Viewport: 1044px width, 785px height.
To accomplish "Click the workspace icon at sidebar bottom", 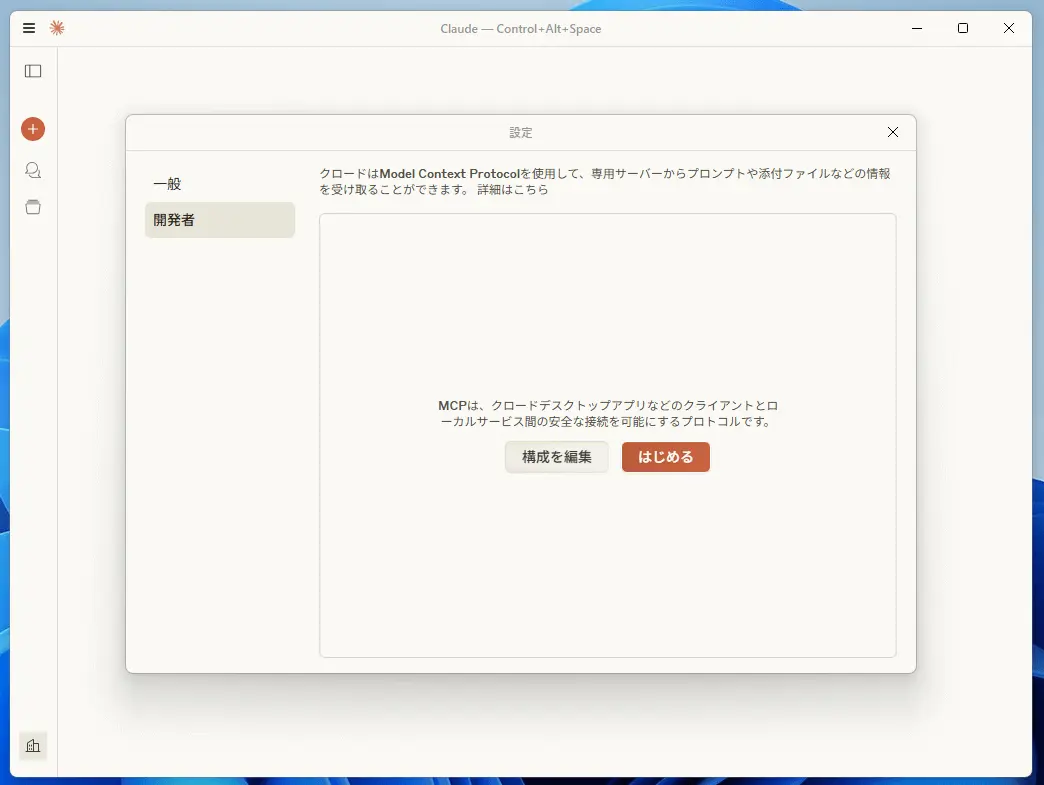I will tap(33, 746).
